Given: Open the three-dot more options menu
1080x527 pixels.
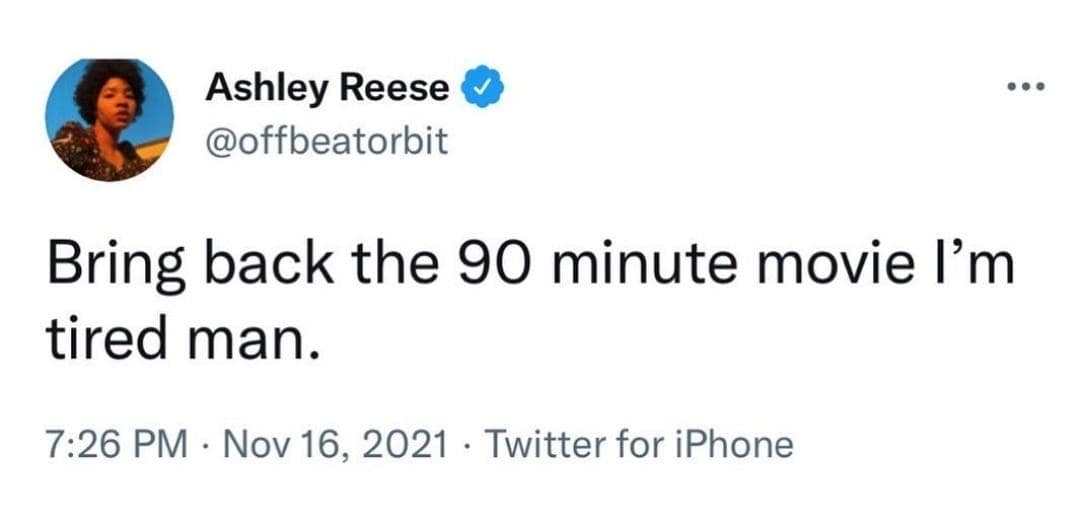Looking at the screenshot, I should point(1026,87).
